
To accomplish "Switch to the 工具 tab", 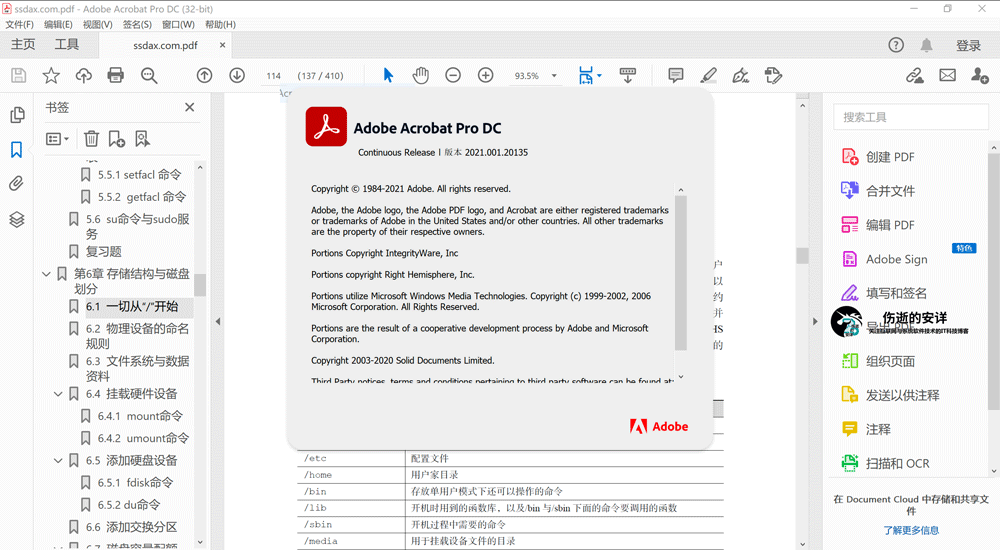I will click(66, 45).
